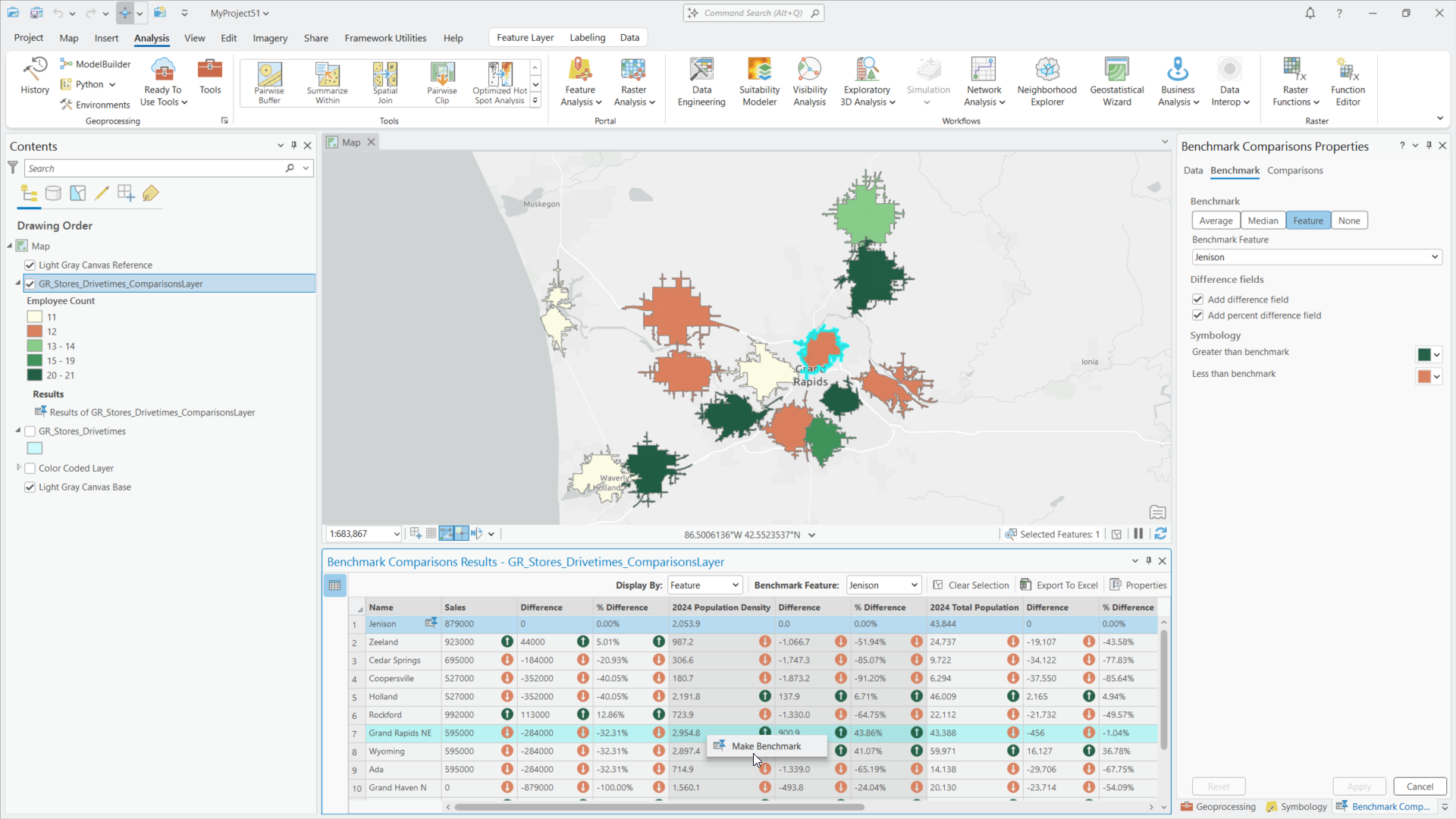Refresh selected features on the map status bar
Image resolution: width=1456 pixels, height=819 pixels.
tap(1161, 534)
